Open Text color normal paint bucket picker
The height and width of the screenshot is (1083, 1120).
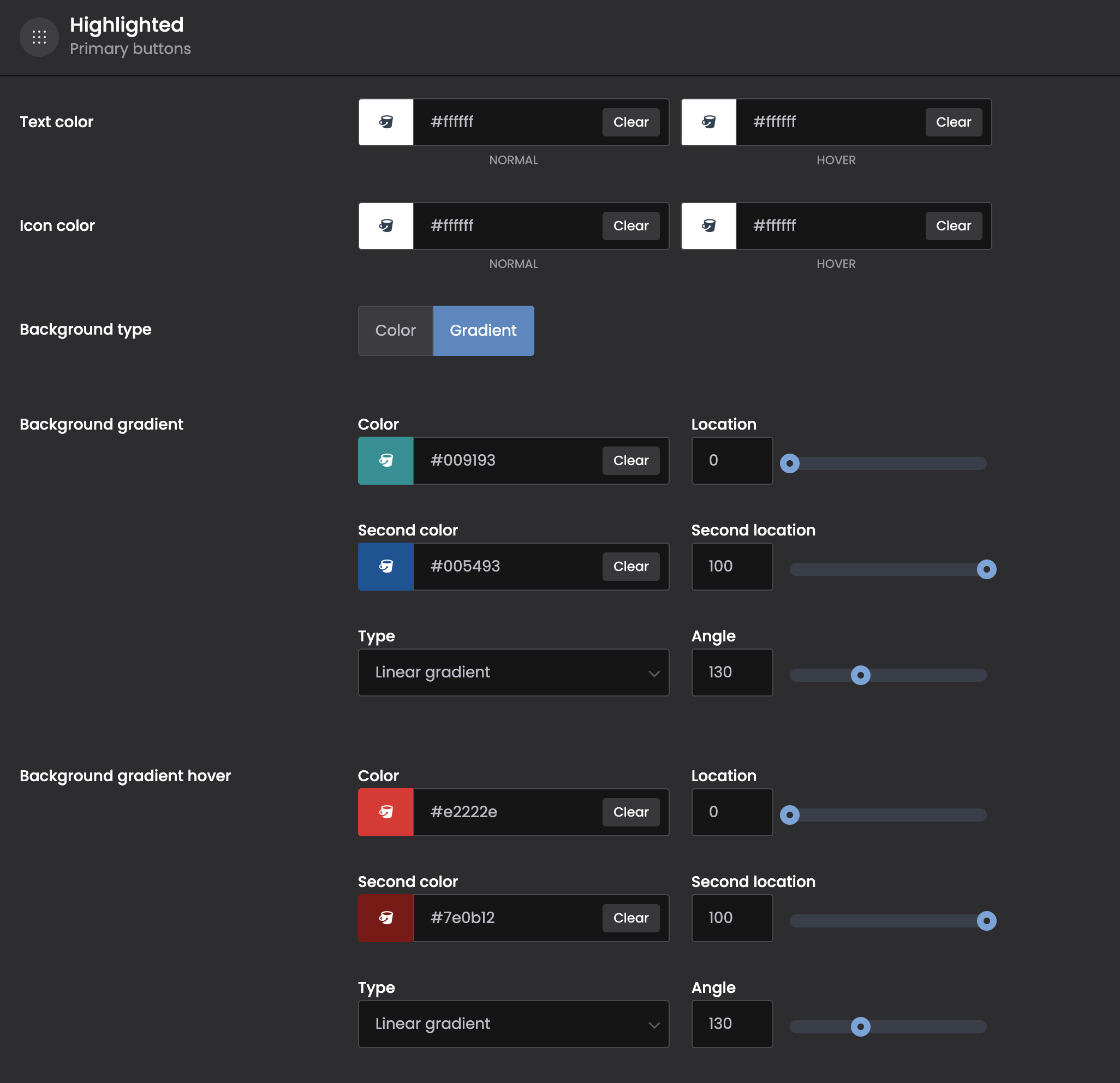386,122
